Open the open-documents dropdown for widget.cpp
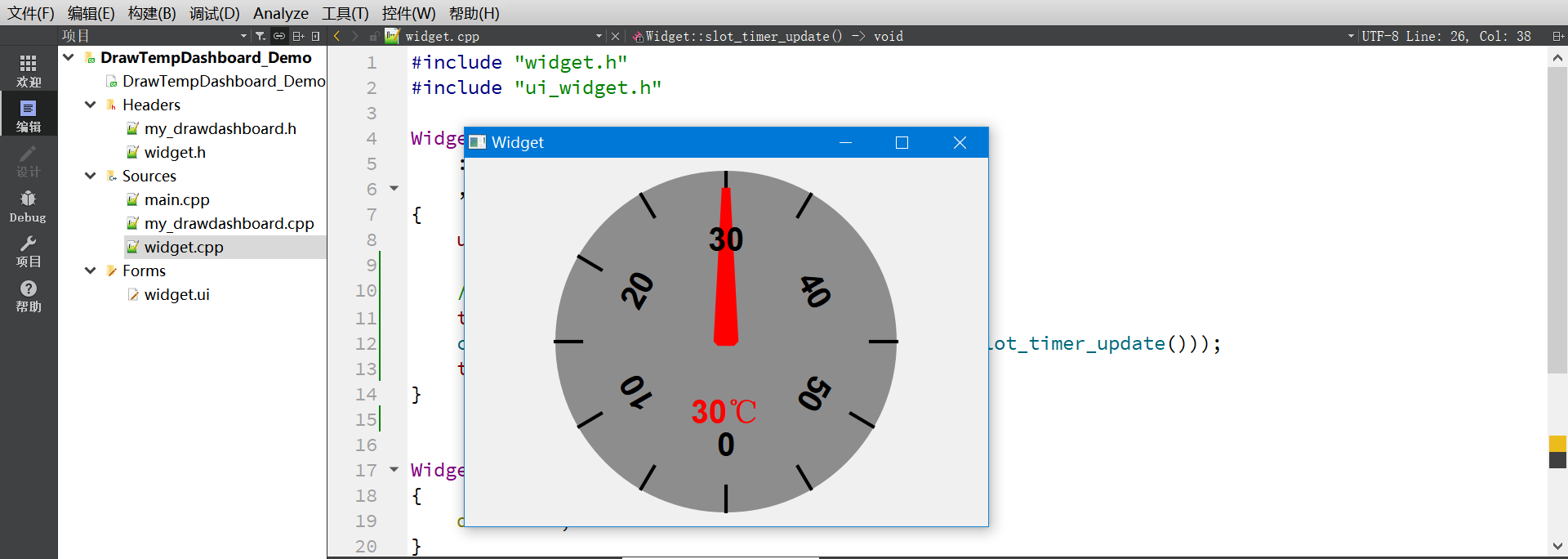The image size is (1568, 559). coord(599,36)
